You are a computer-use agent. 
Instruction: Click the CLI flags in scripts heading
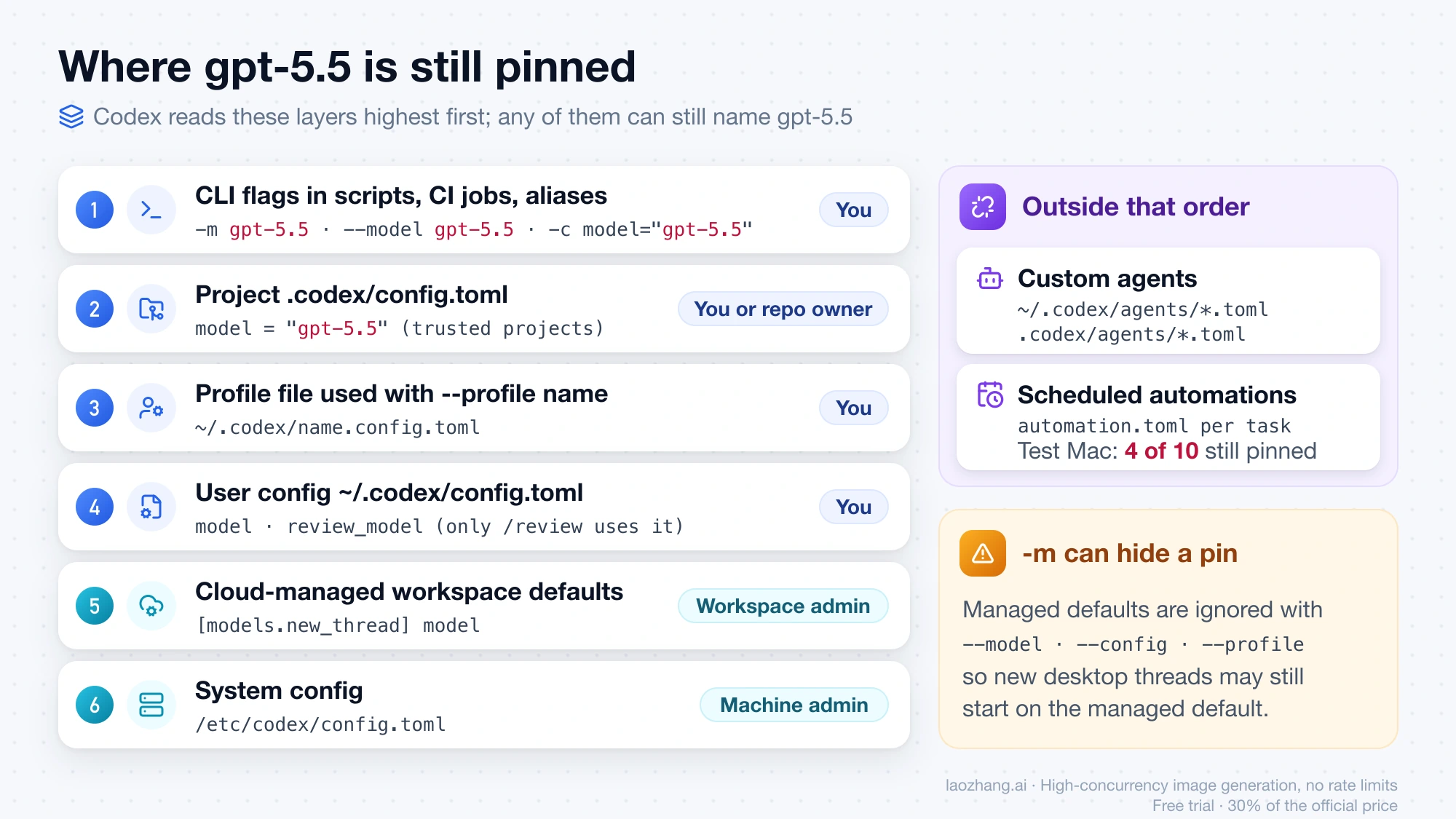point(401,196)
